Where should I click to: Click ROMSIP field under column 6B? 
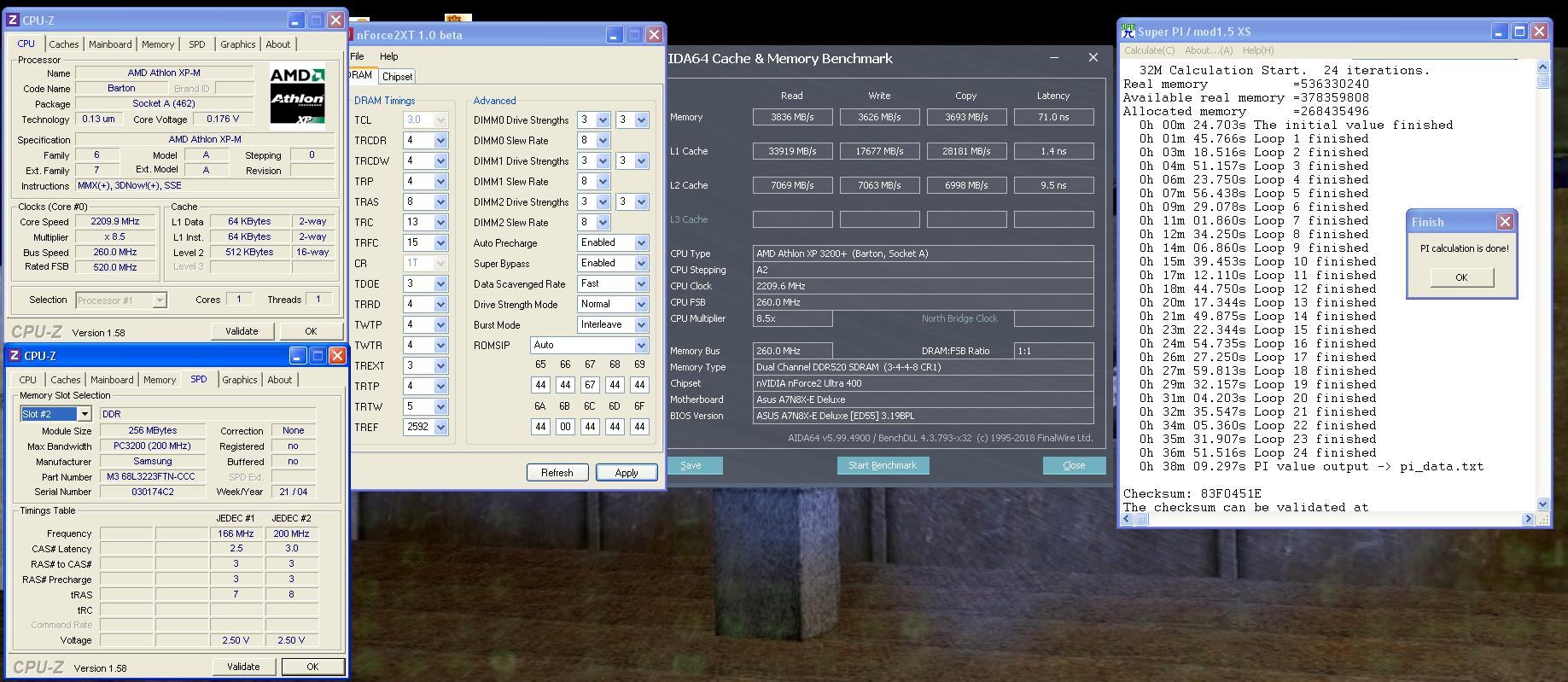[565, 427]
